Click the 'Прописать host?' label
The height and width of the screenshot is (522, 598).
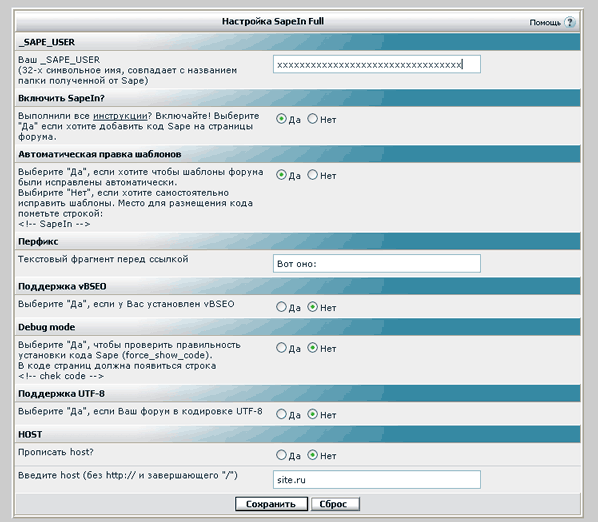click(56, 452)
